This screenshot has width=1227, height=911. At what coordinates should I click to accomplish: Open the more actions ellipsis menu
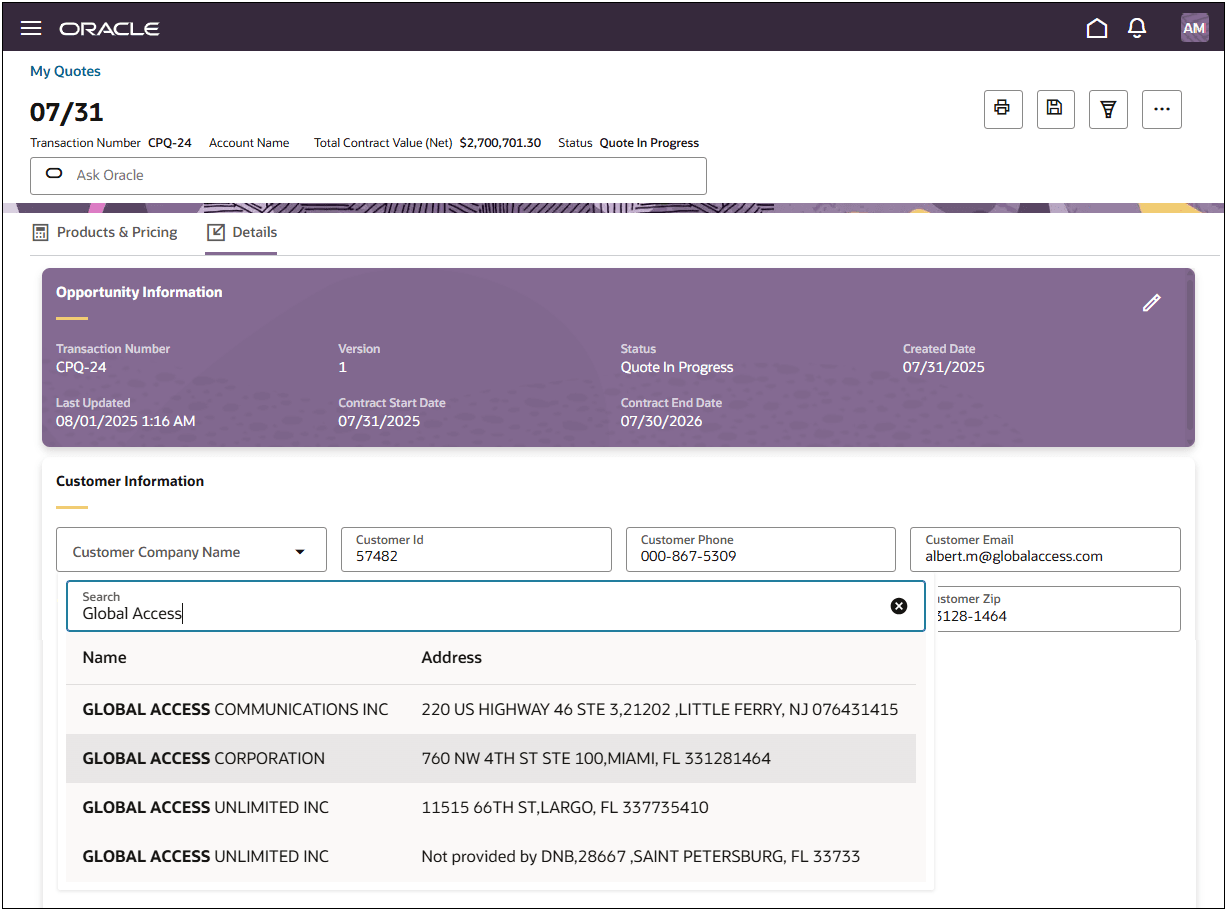pos(1161,109)
